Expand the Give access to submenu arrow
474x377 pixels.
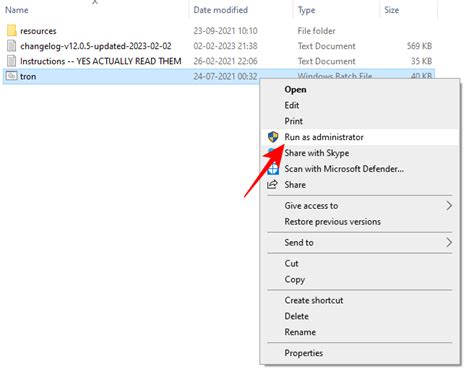449,206
